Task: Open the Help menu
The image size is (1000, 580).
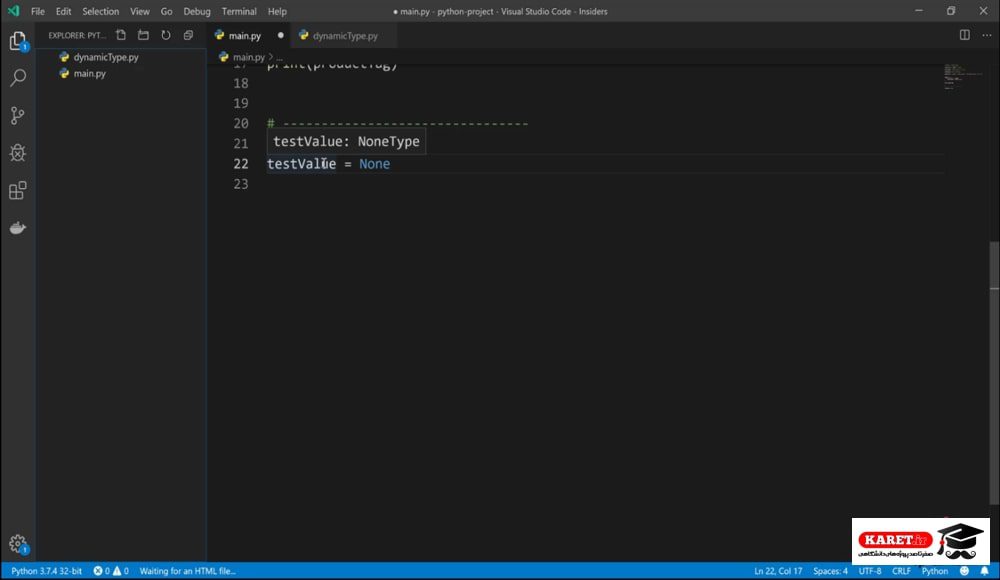Action: (x=277, y=11)
